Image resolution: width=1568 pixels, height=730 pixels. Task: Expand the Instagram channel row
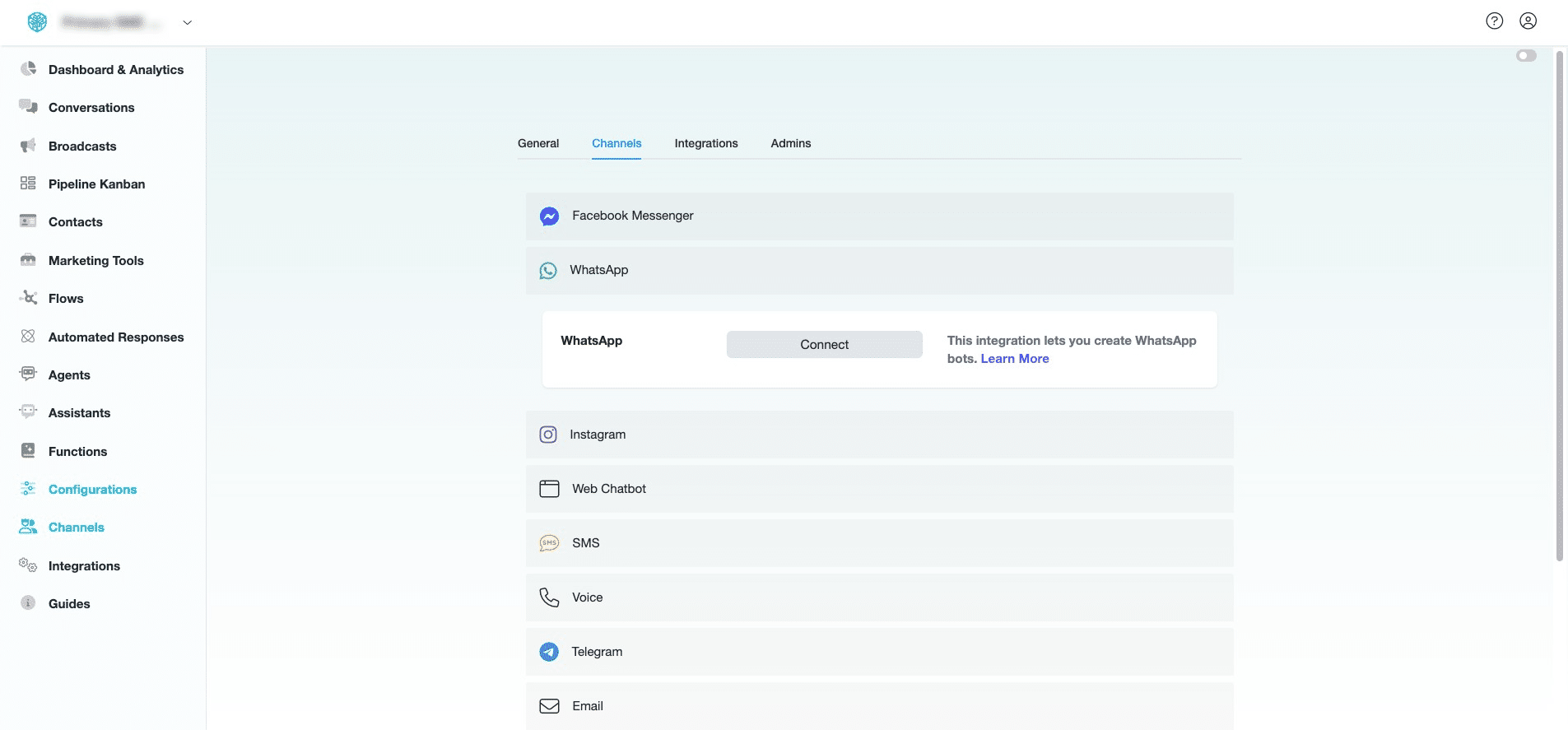pyautogui.click(x=879, y=435)
